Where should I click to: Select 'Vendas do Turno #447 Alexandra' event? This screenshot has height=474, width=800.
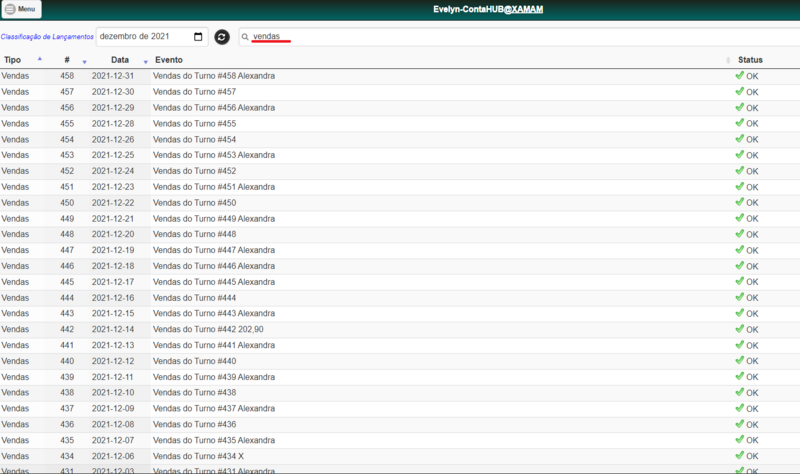tap(214, 250)
